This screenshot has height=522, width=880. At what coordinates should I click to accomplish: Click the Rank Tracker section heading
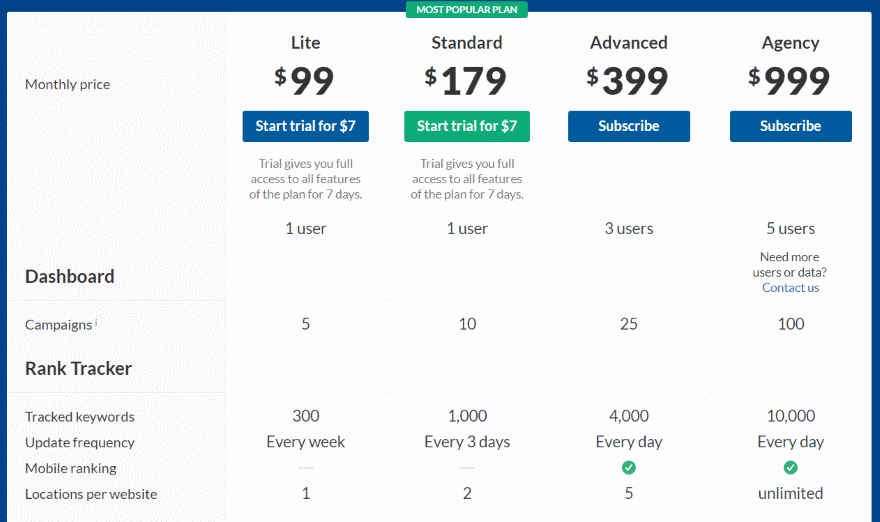[x=79, y=369]
